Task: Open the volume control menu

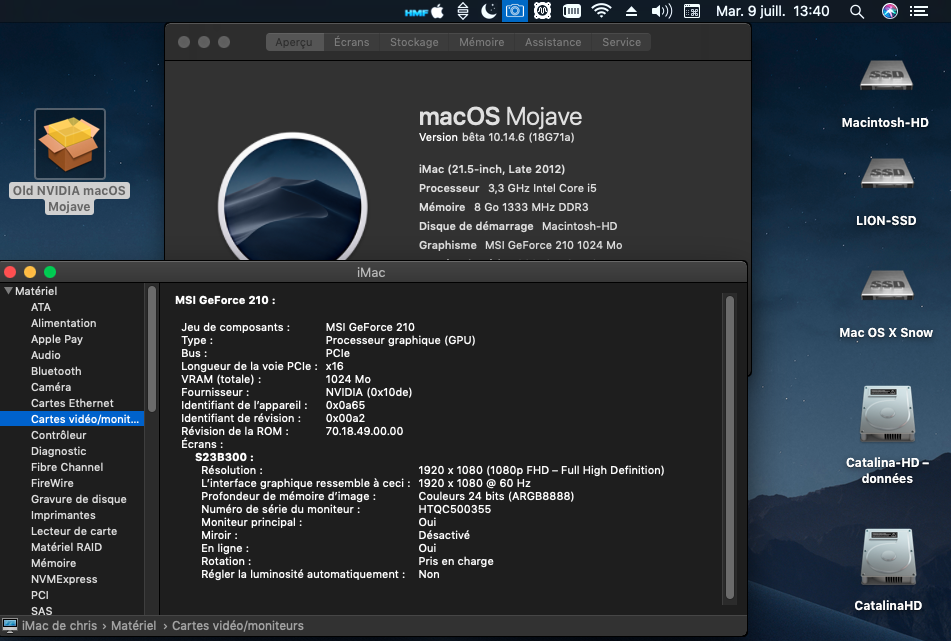Action: [x=661, y=11]
